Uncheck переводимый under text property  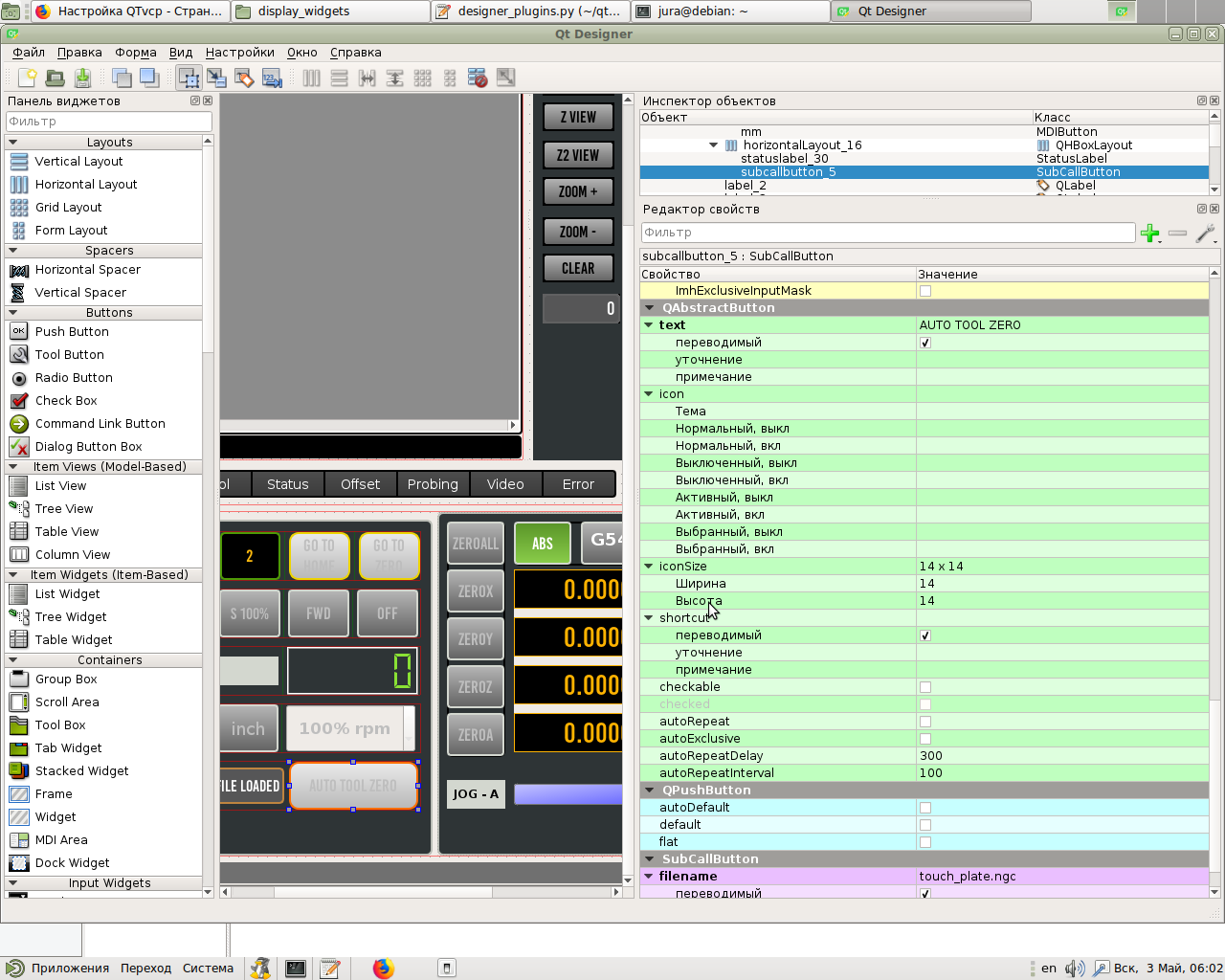(925, 343)
